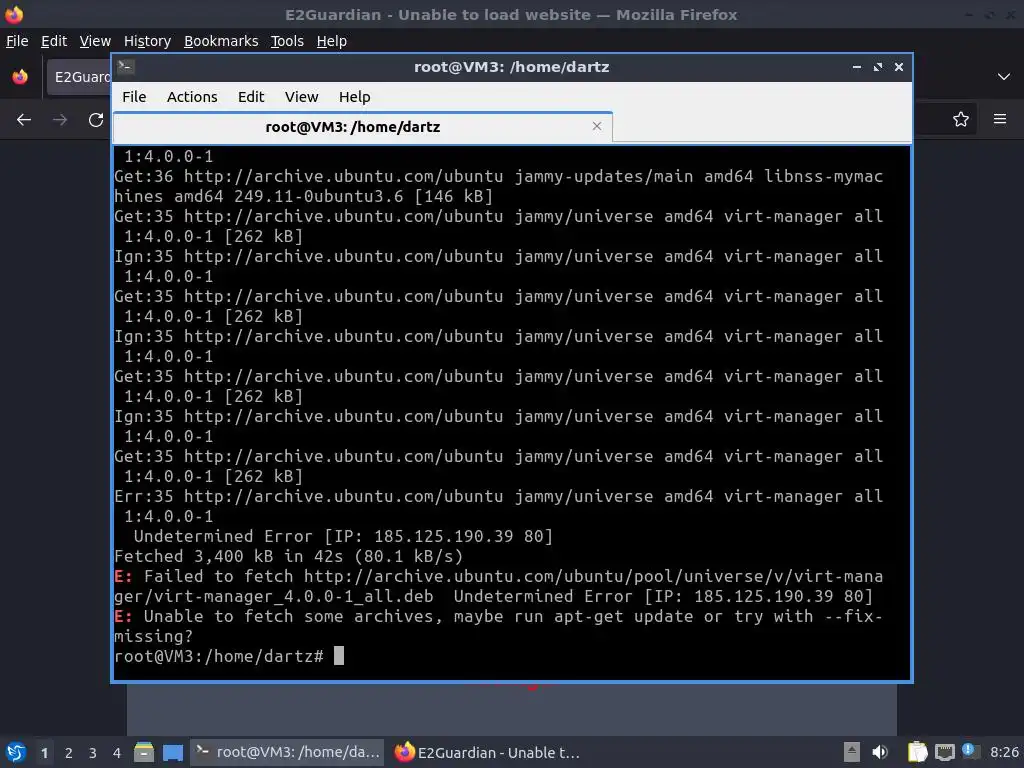The image size is (1024, 768).
Task: Minimize the terminal window
Action: tap(857, 67)
